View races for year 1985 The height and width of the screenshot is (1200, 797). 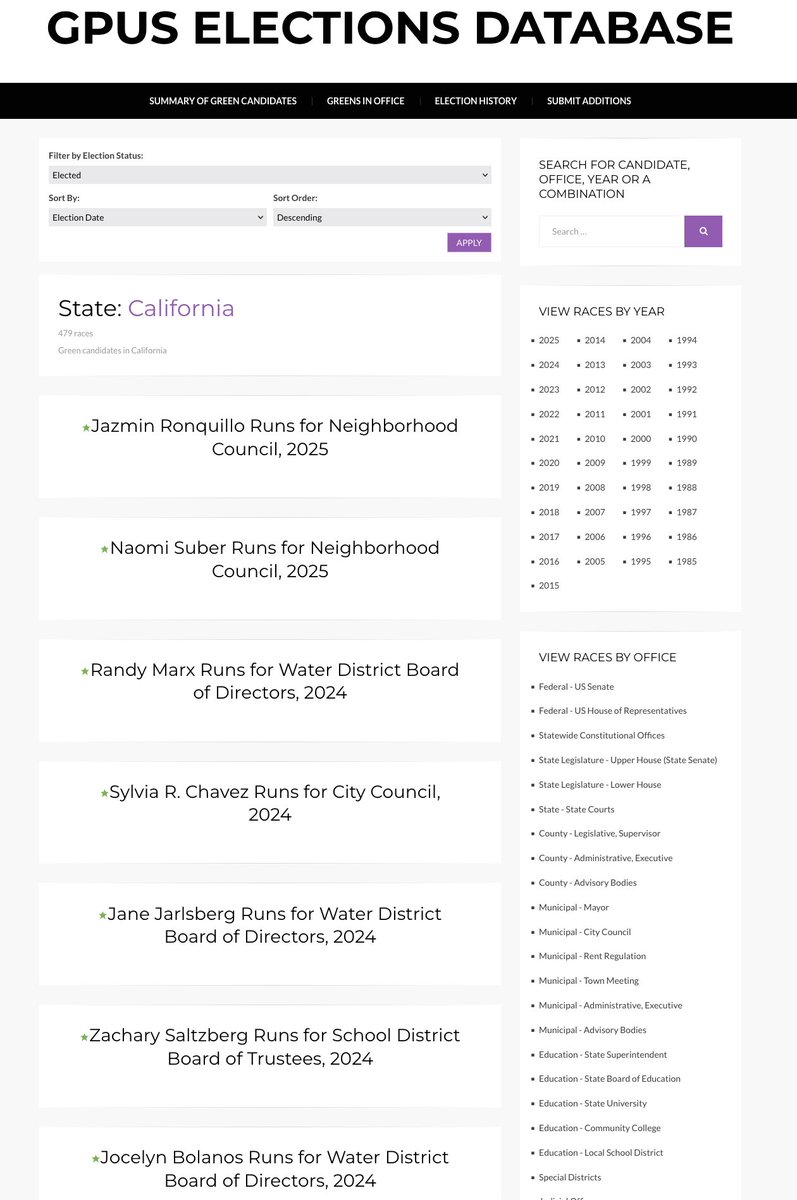[x=686, y=561]
